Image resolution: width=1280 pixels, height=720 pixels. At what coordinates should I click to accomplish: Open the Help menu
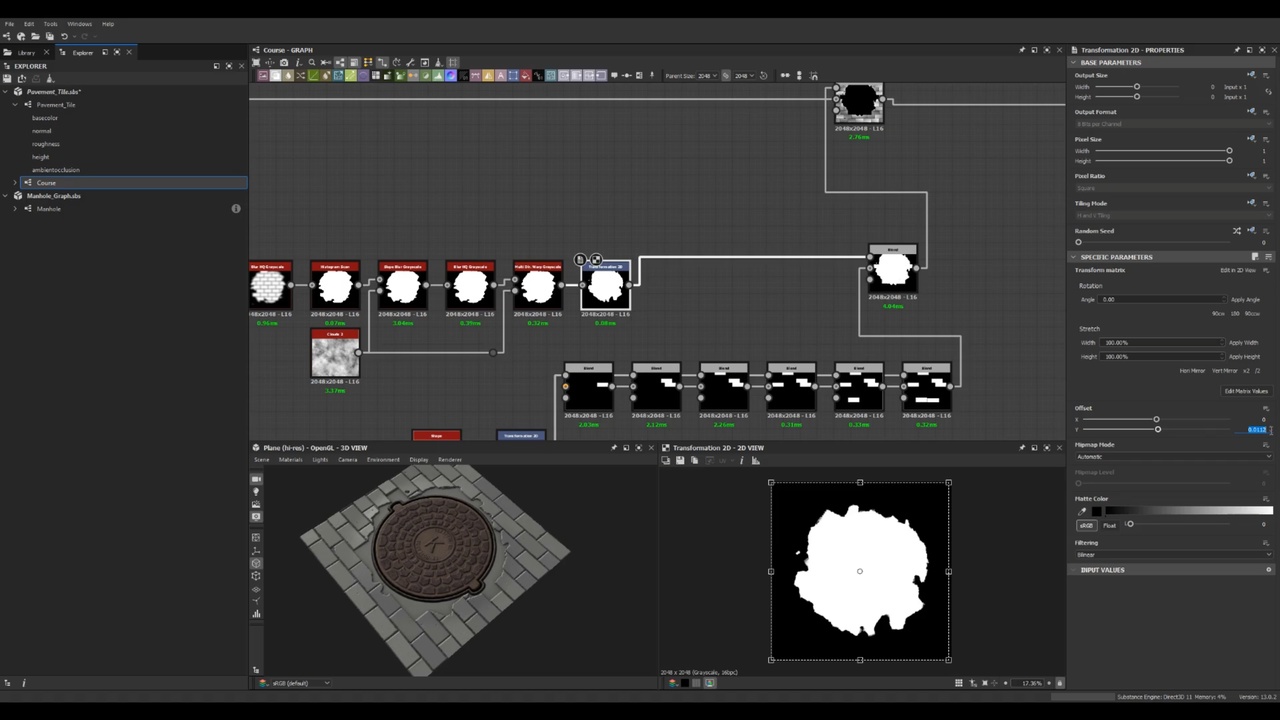(107, 24)
